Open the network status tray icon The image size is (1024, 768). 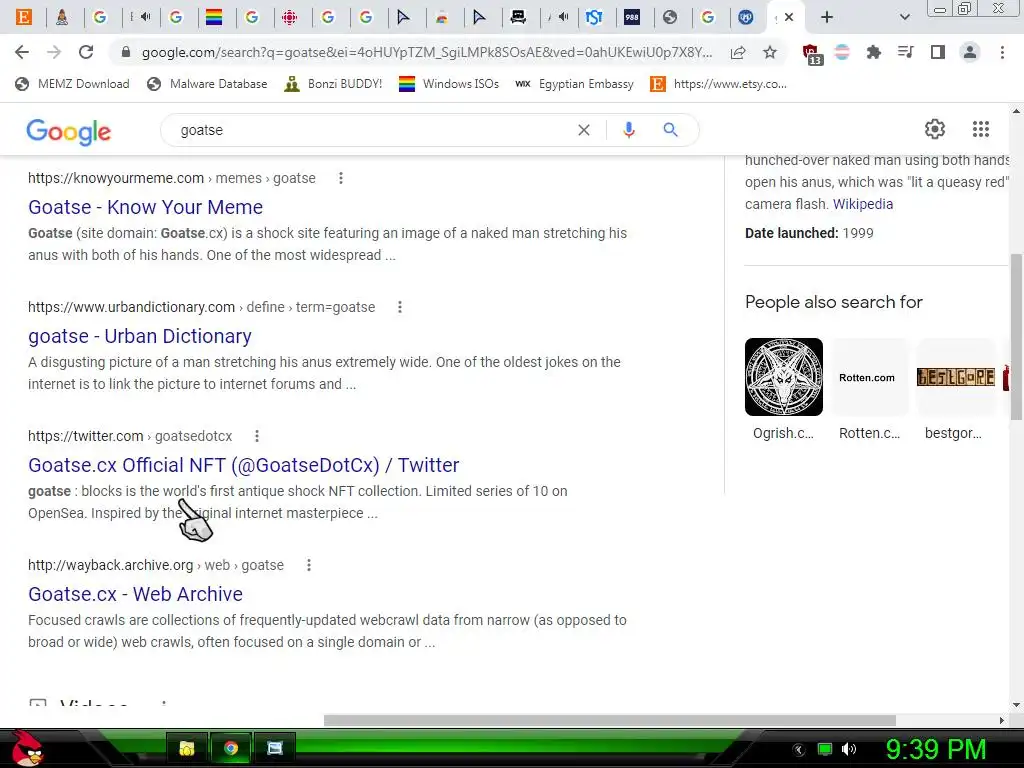click(825, 749)
